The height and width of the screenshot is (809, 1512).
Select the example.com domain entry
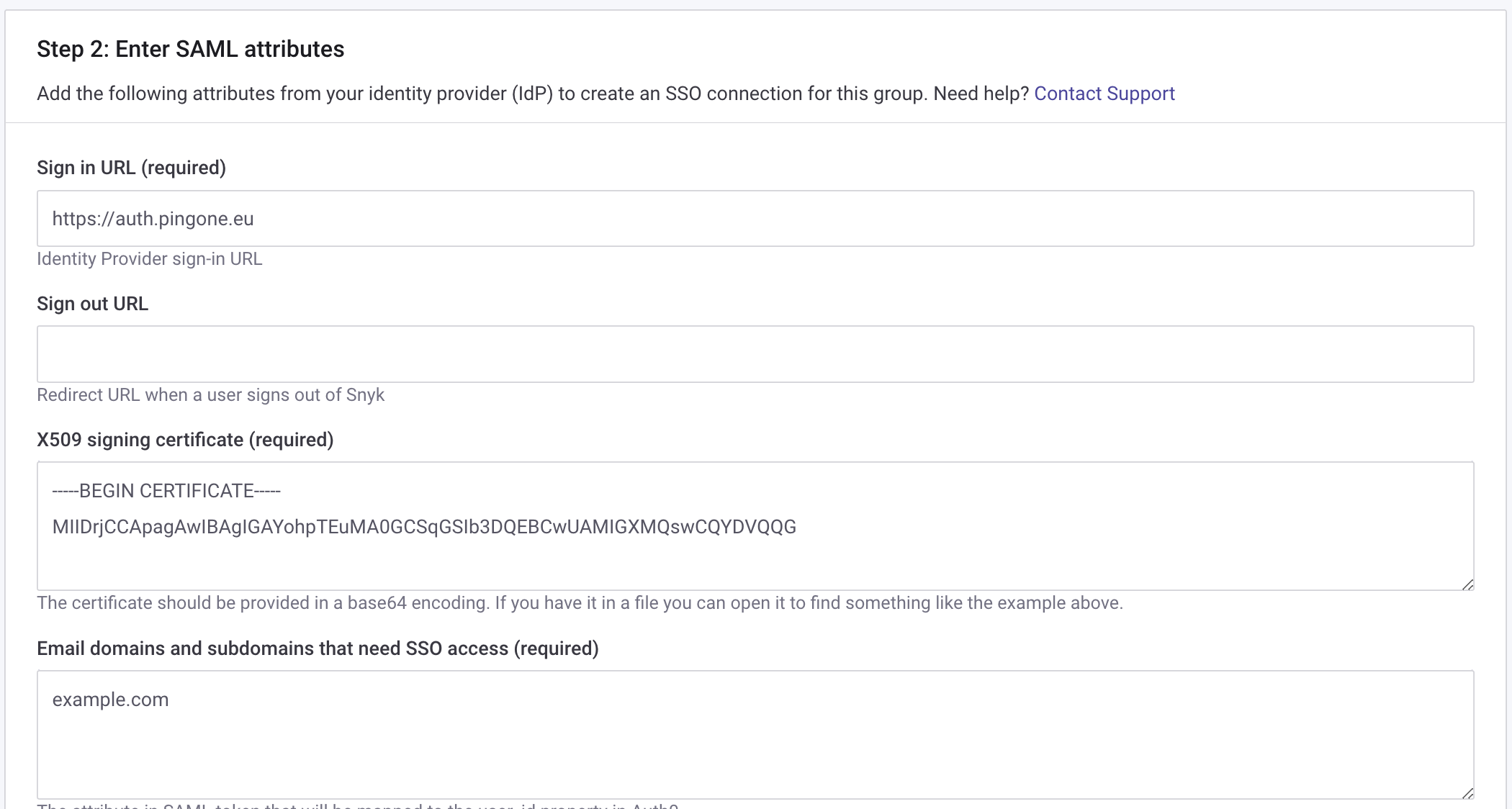click(109, 699)
